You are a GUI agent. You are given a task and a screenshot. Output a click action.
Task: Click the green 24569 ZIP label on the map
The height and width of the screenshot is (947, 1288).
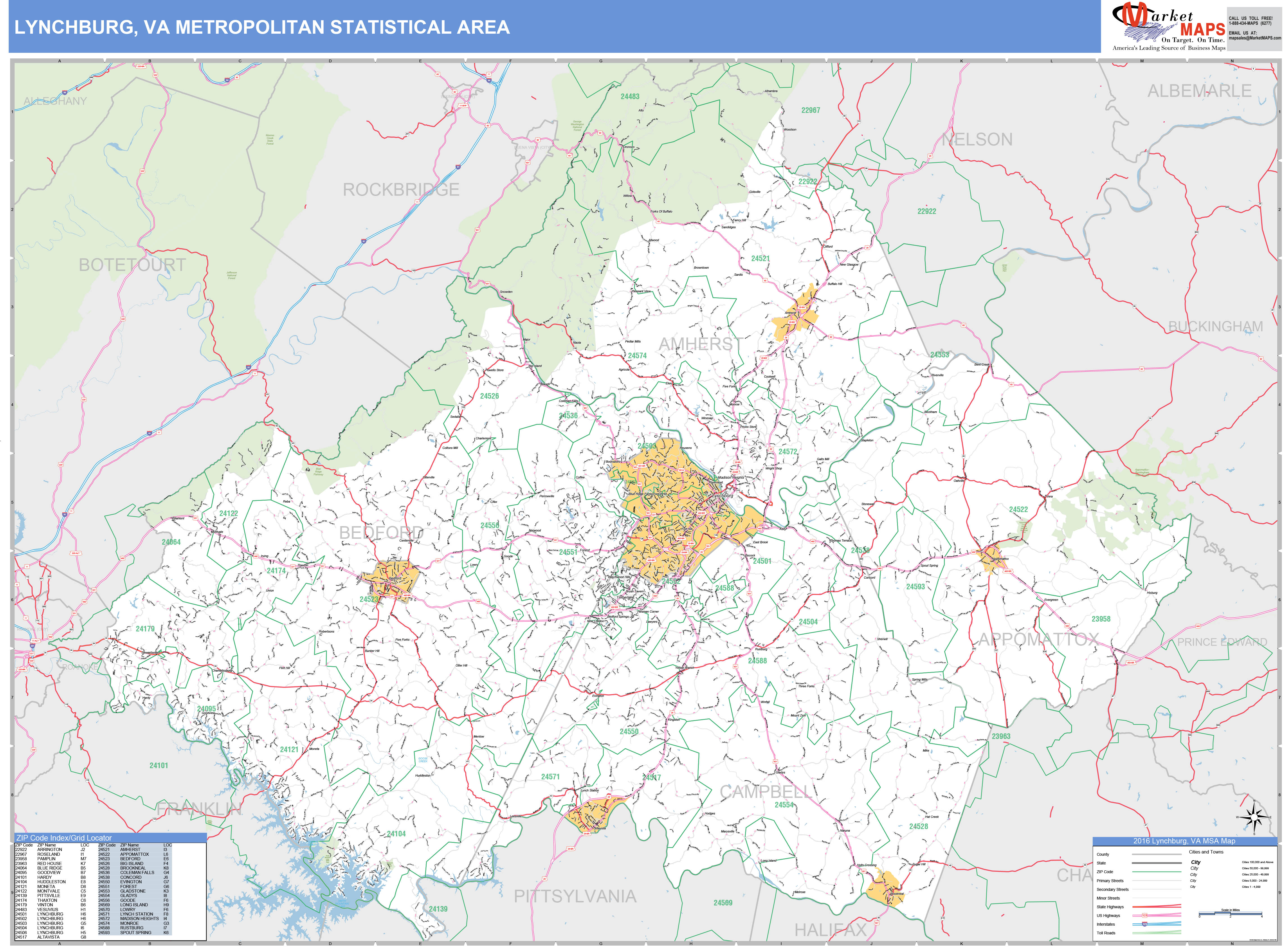[x=723, y=903]
